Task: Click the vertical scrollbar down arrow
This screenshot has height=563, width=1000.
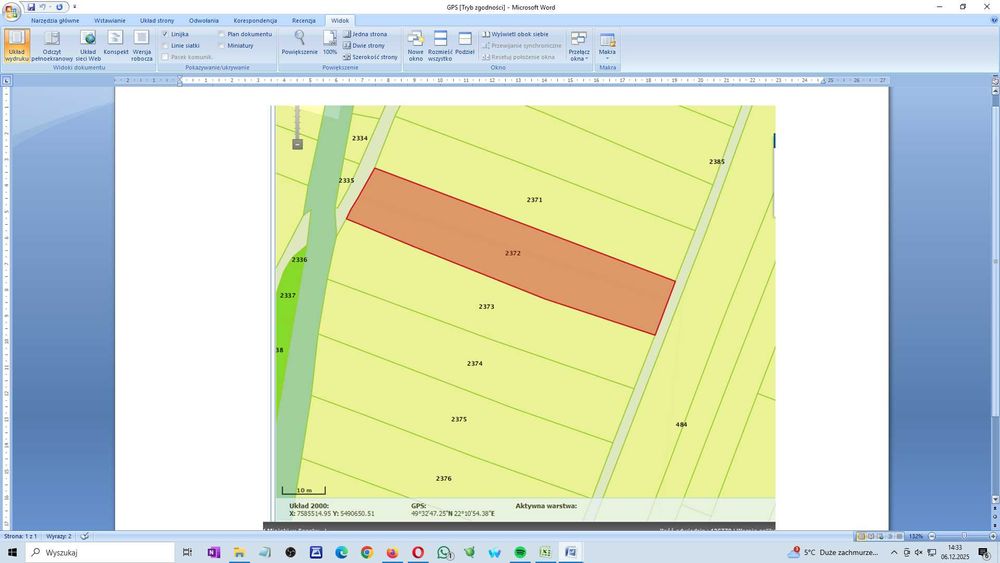Action: point(995,500)
